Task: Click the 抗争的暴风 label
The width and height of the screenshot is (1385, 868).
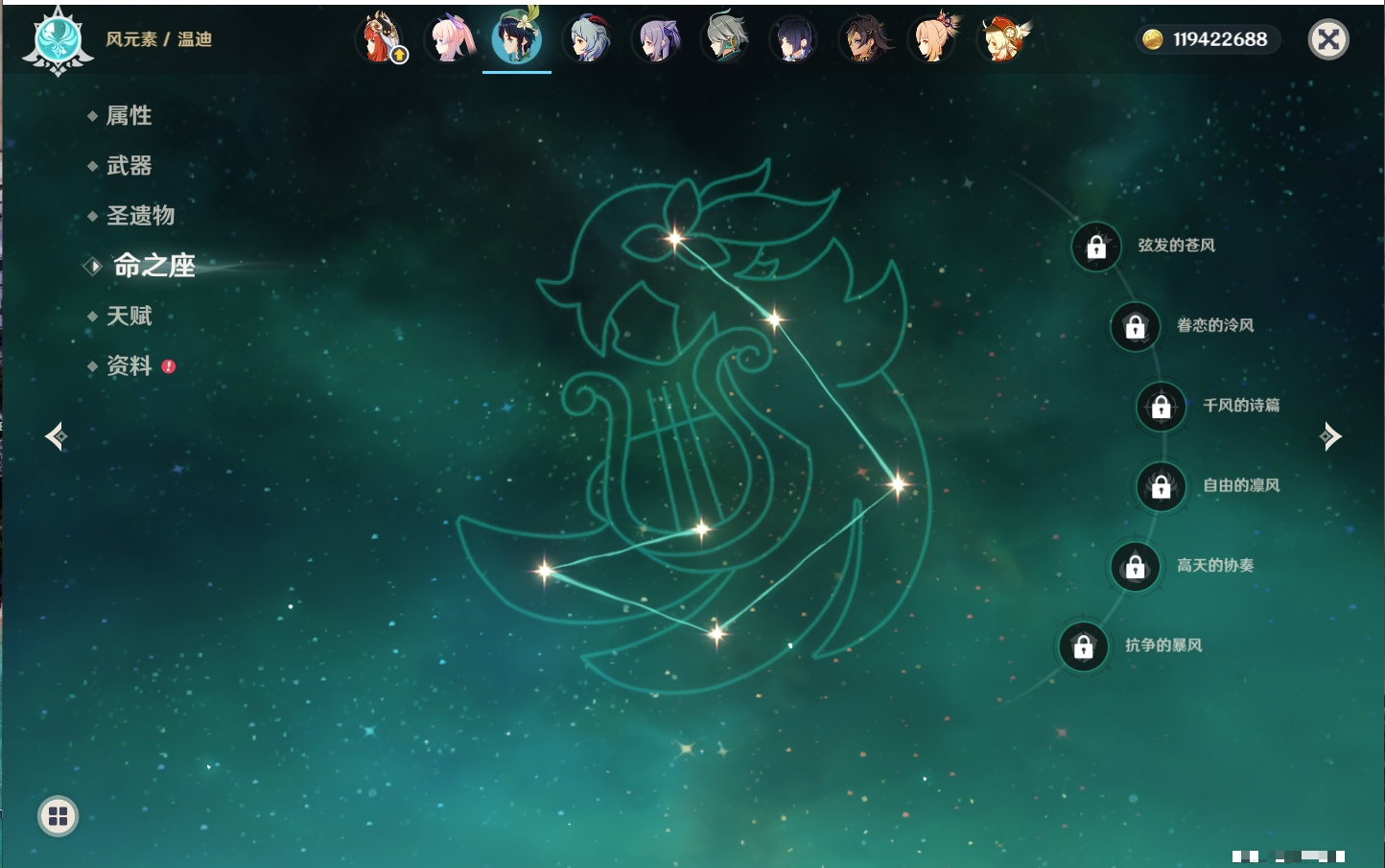Action: pos(1163,645)
